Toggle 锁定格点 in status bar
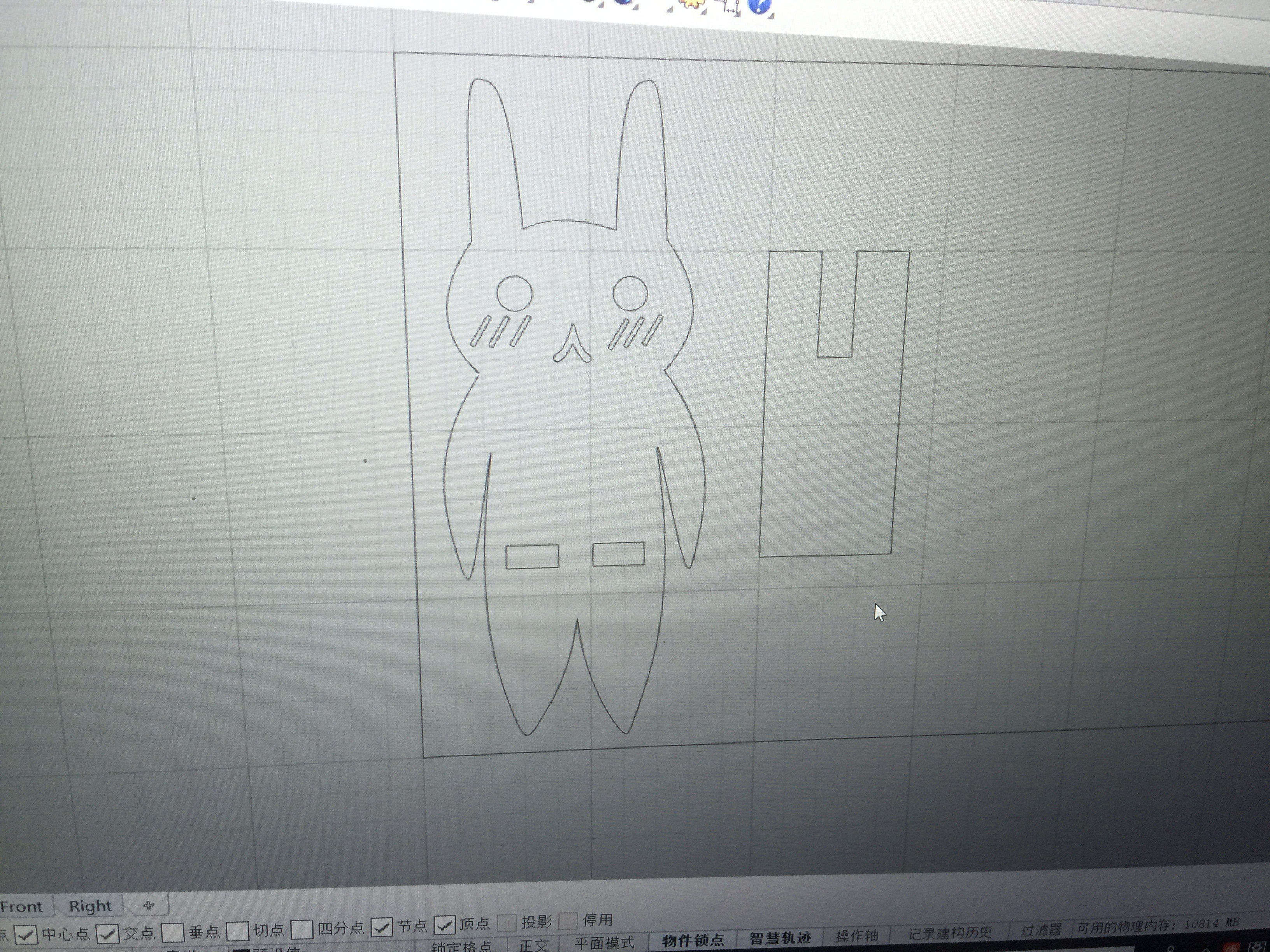 (x=462, y=946)
